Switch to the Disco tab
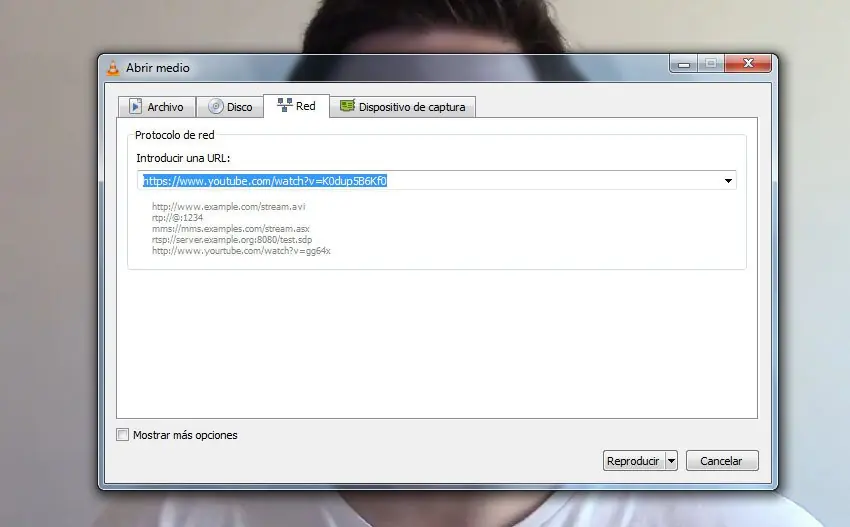The image size is (850, 527). [230, 107]
